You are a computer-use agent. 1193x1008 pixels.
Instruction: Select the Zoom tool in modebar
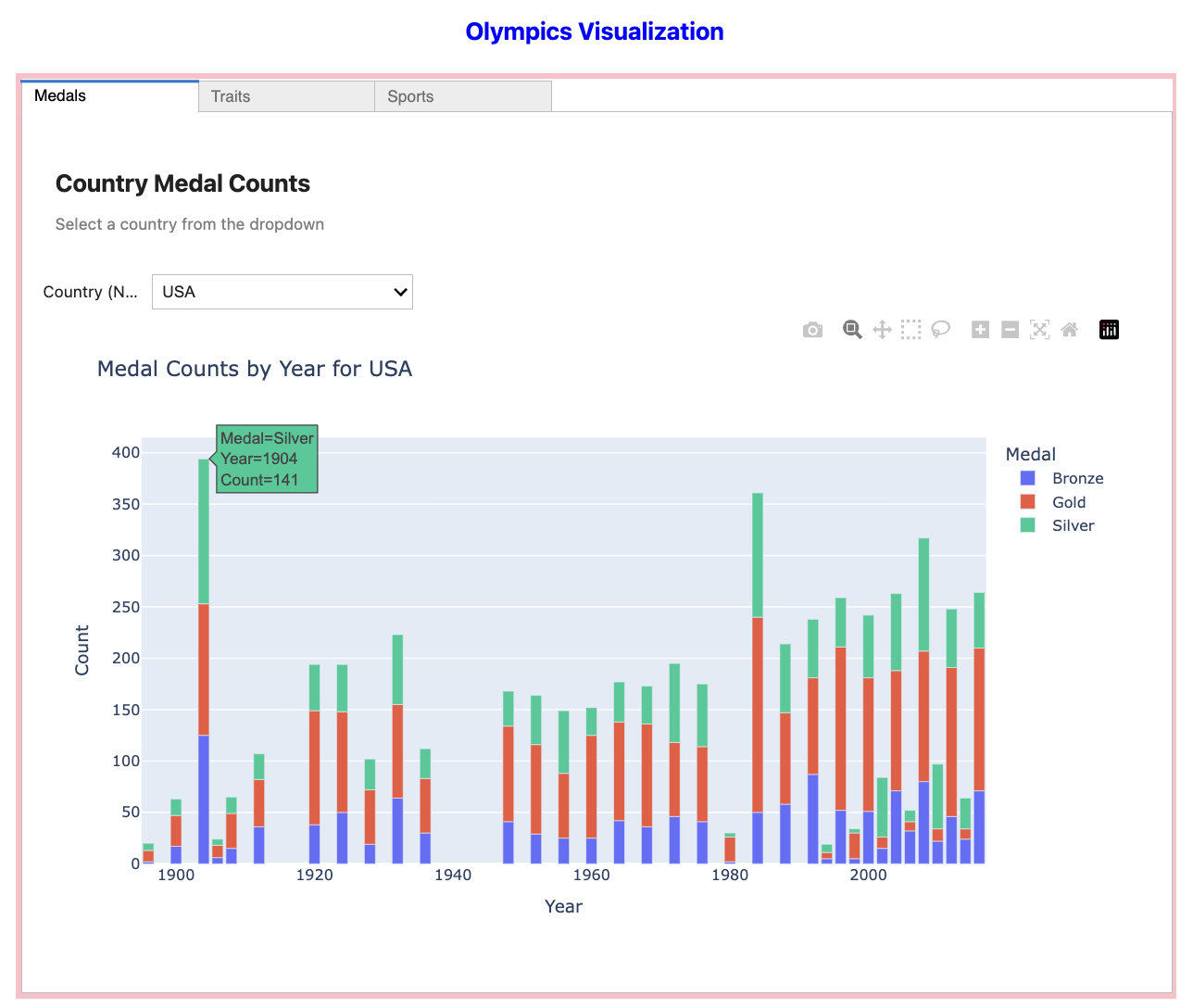[852, 330]
